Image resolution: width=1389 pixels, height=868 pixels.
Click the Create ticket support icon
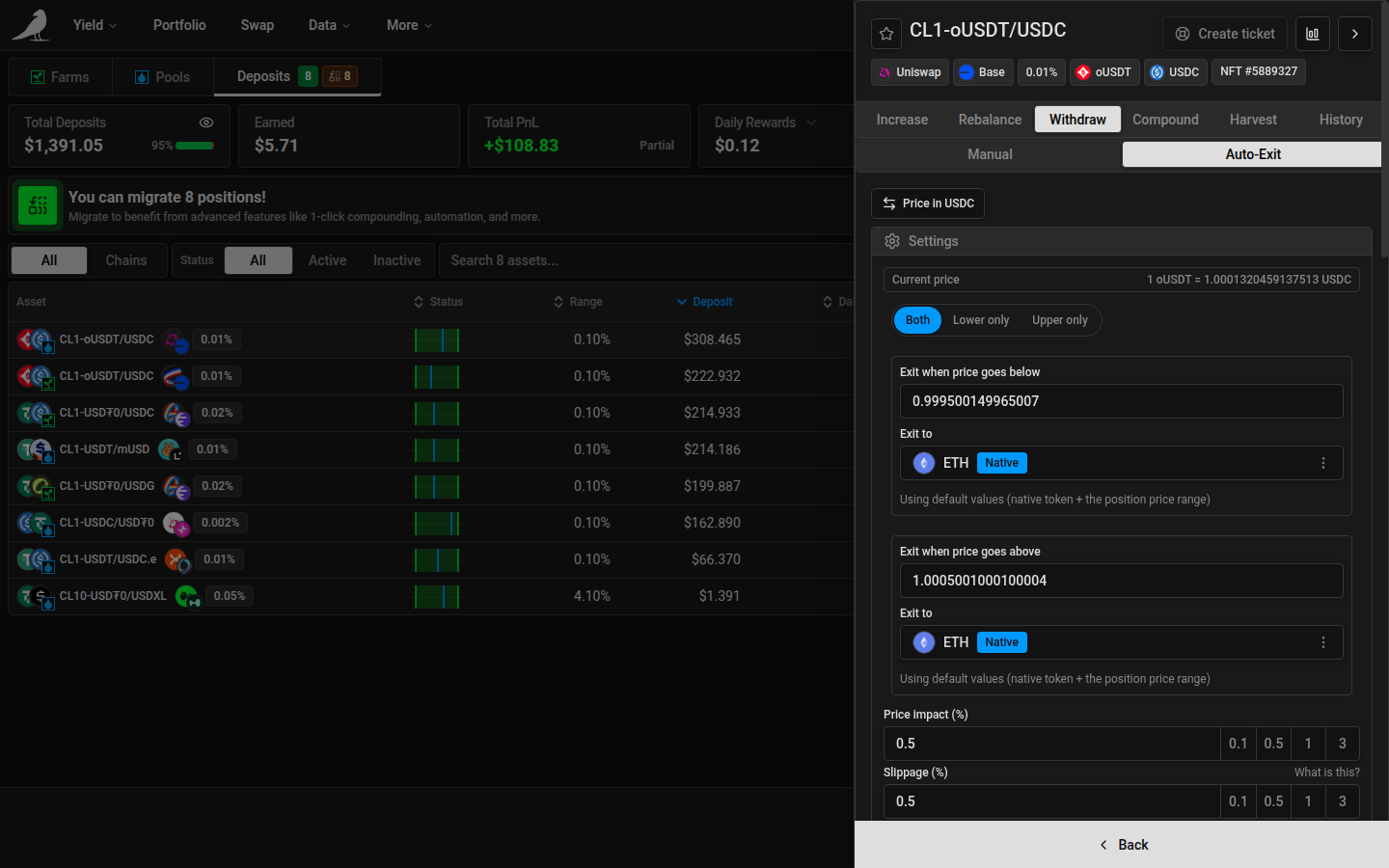point(1183,34)
